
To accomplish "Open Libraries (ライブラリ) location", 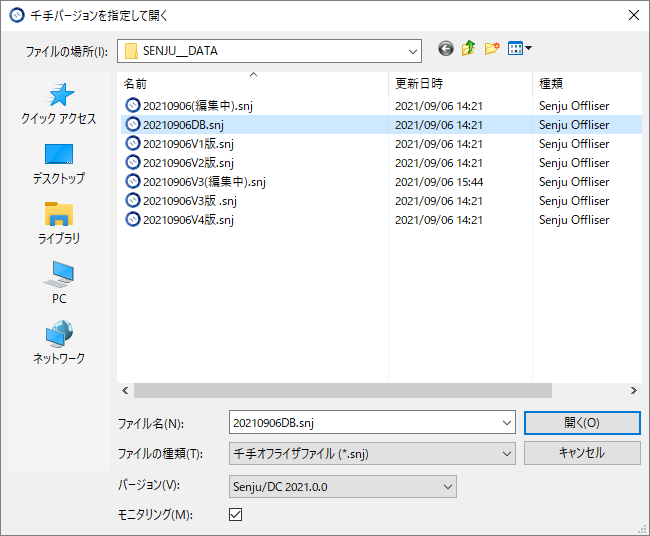I will click(x=59, y=223).
